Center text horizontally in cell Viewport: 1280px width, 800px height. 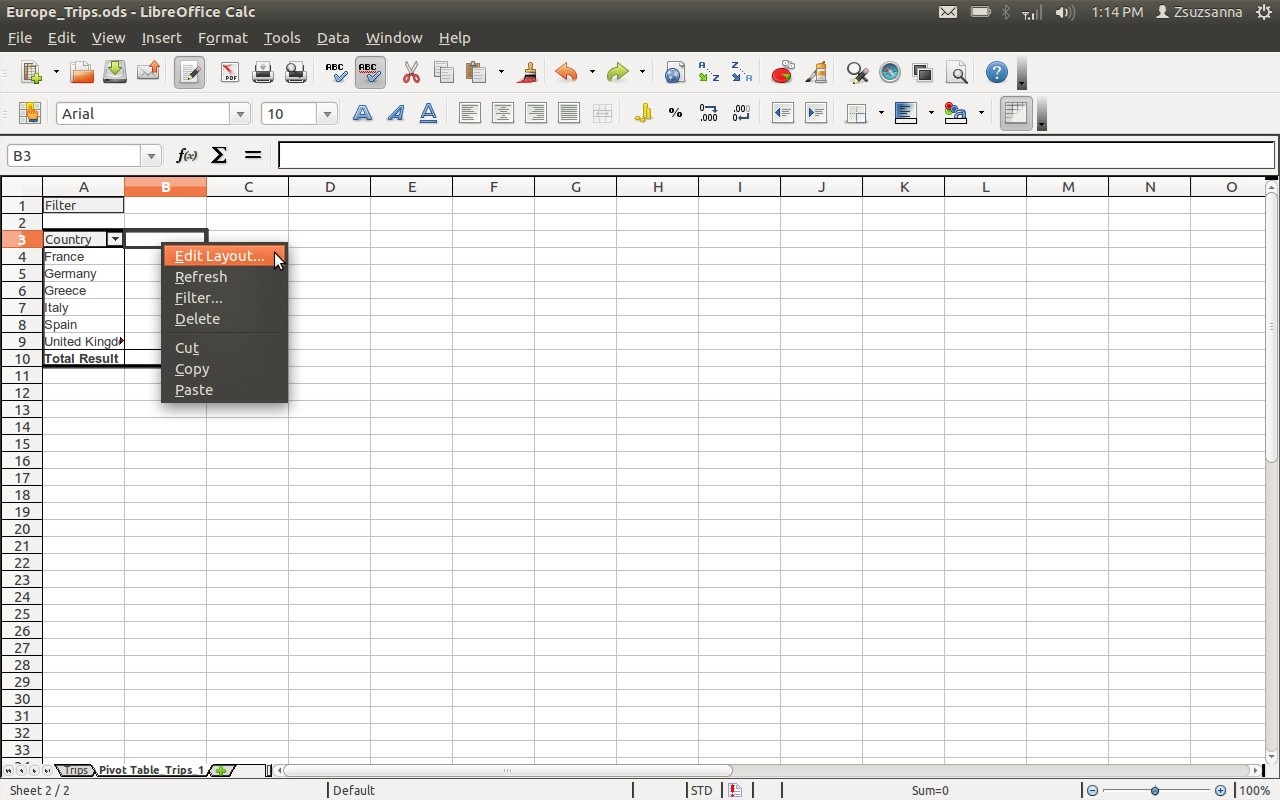(502, 113)
